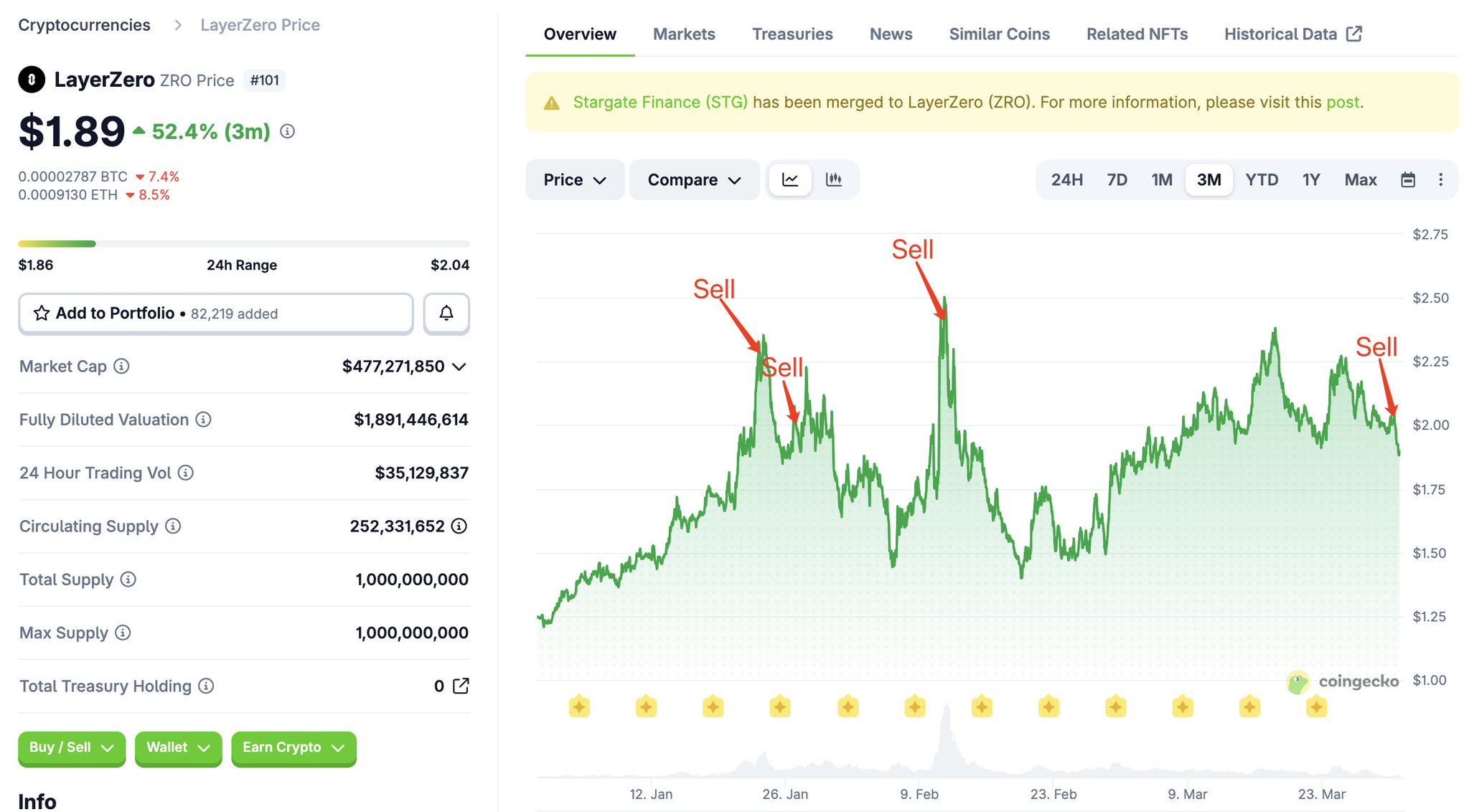Open the chart's three-dot options menu
This screenshot has height=812, width=1469.
coord(1440,180)
